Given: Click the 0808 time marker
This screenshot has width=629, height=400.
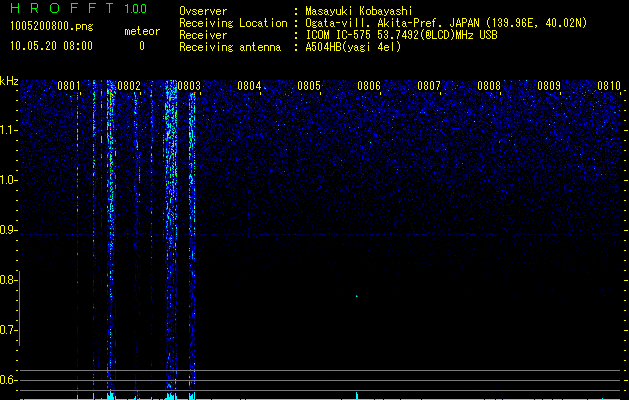Looking at the screenshot, I should pyautogui.click(x=489, y=86).
